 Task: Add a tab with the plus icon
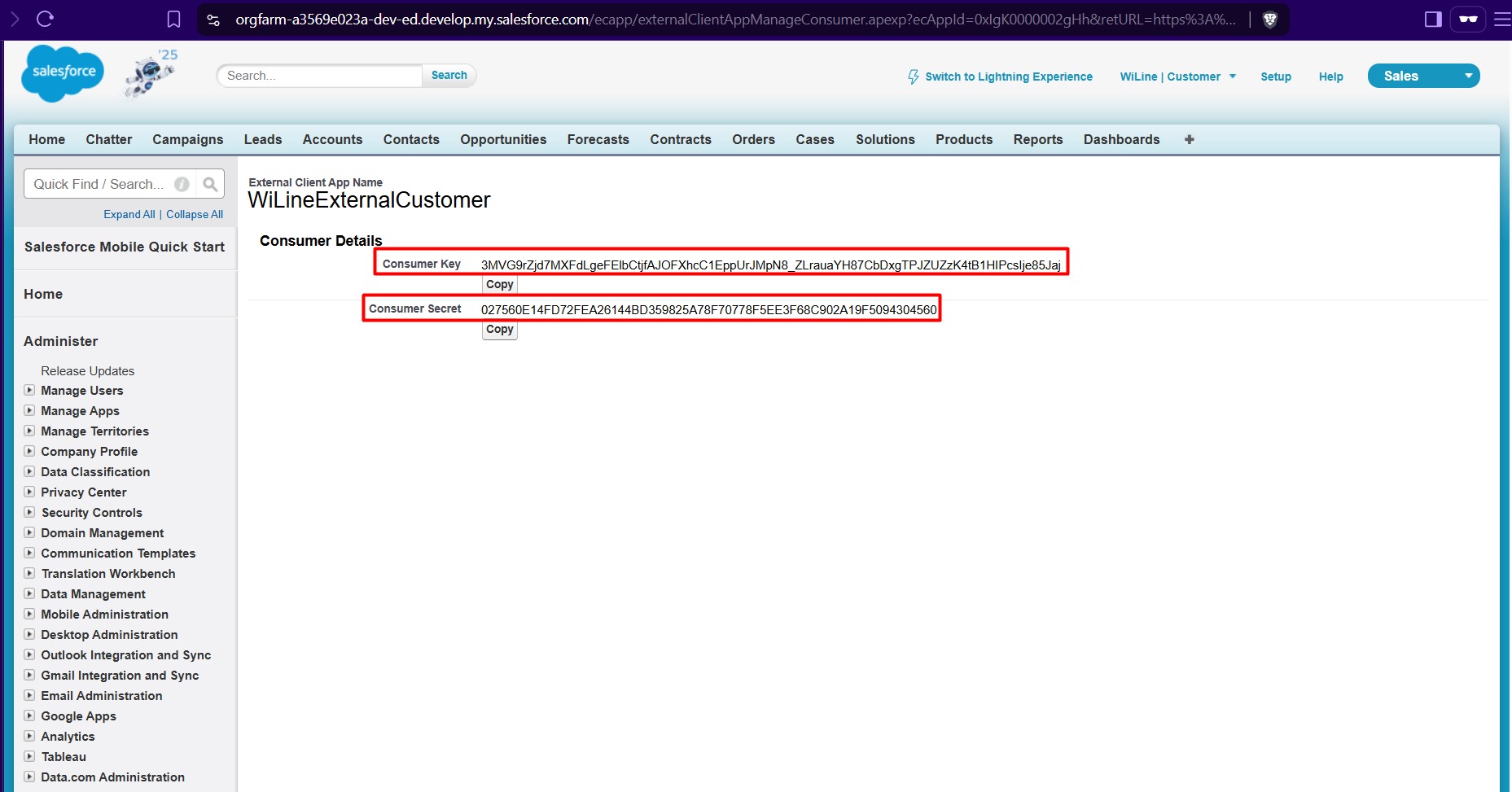[1189, 140]
